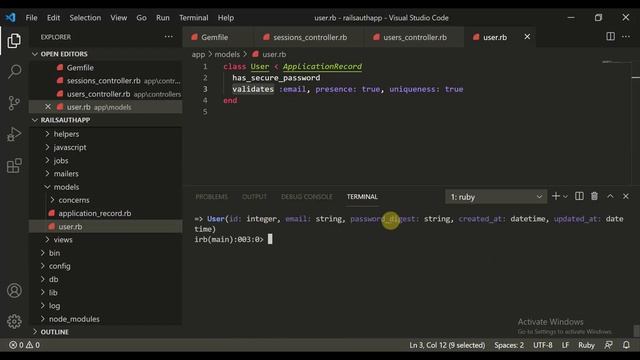Image resolution: width=640 pixels, height=360 pixels.
Task: Open the Selection menu
Action: pyautogui.click(x=85, y=18)
